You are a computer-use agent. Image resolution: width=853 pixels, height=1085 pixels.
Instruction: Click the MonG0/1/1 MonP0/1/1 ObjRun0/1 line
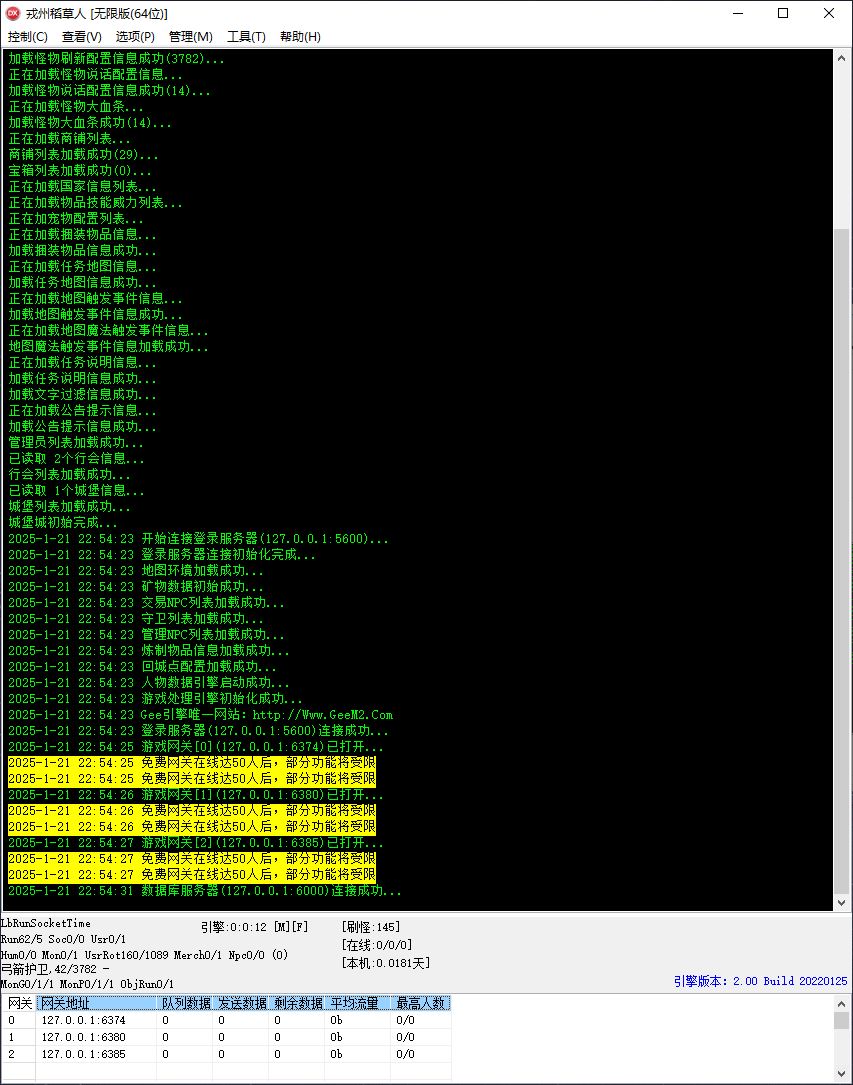[x=87, y=984]
